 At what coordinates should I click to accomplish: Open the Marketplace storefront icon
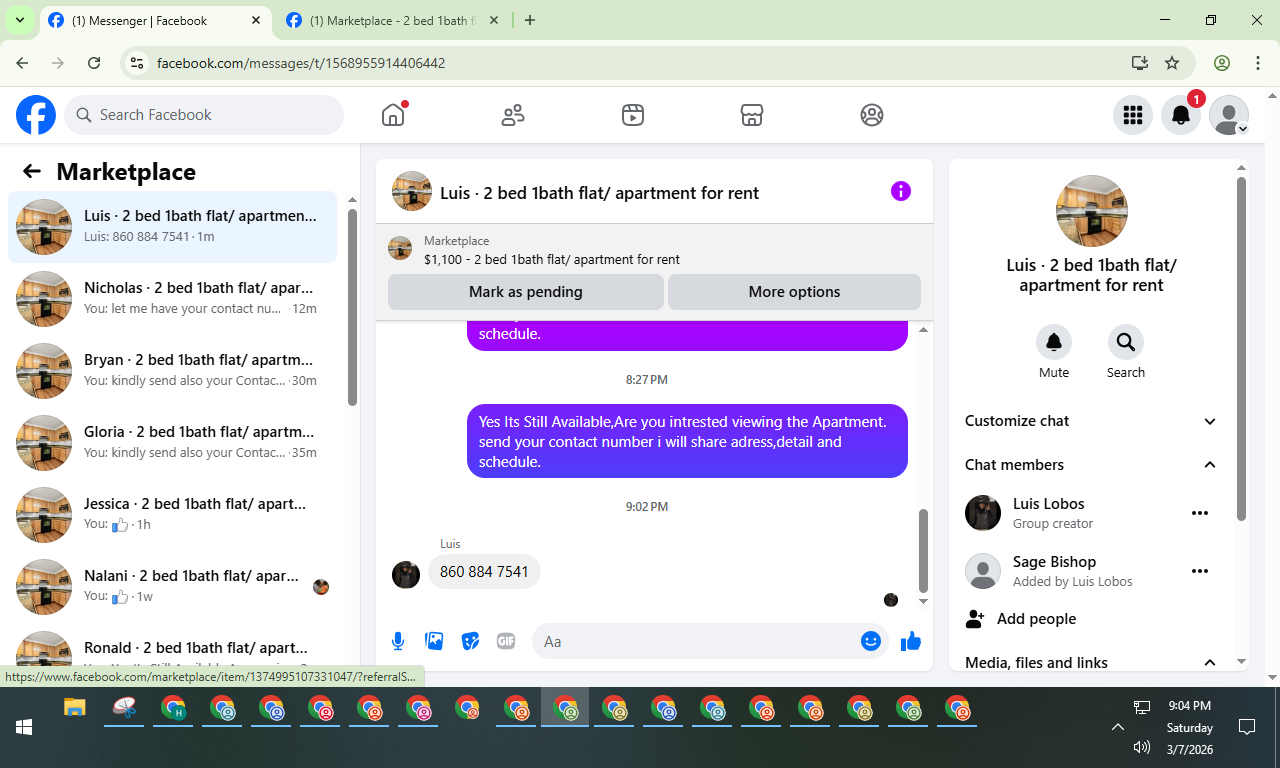tap(752, 115)
